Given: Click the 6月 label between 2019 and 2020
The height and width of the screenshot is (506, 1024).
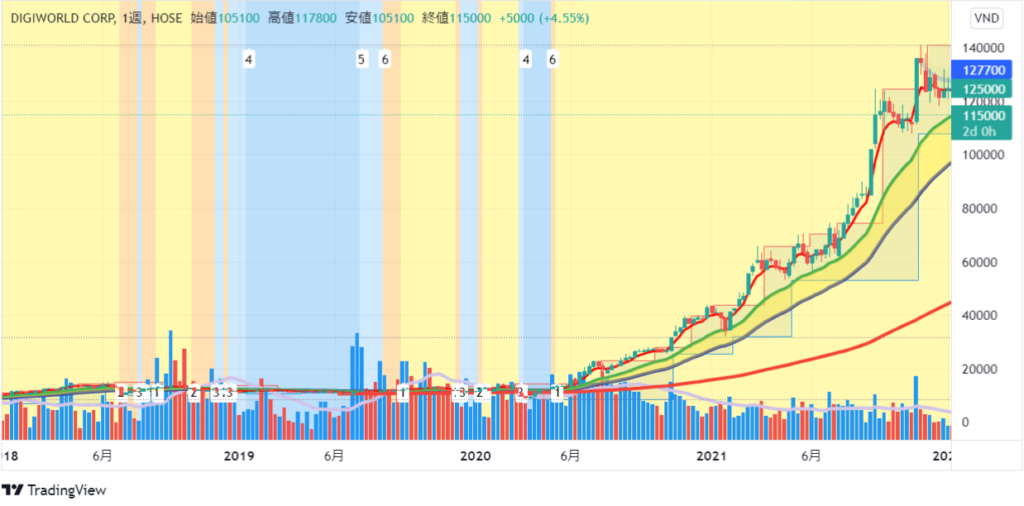Looking at the screenshot, I should click(x=334, y=456).
